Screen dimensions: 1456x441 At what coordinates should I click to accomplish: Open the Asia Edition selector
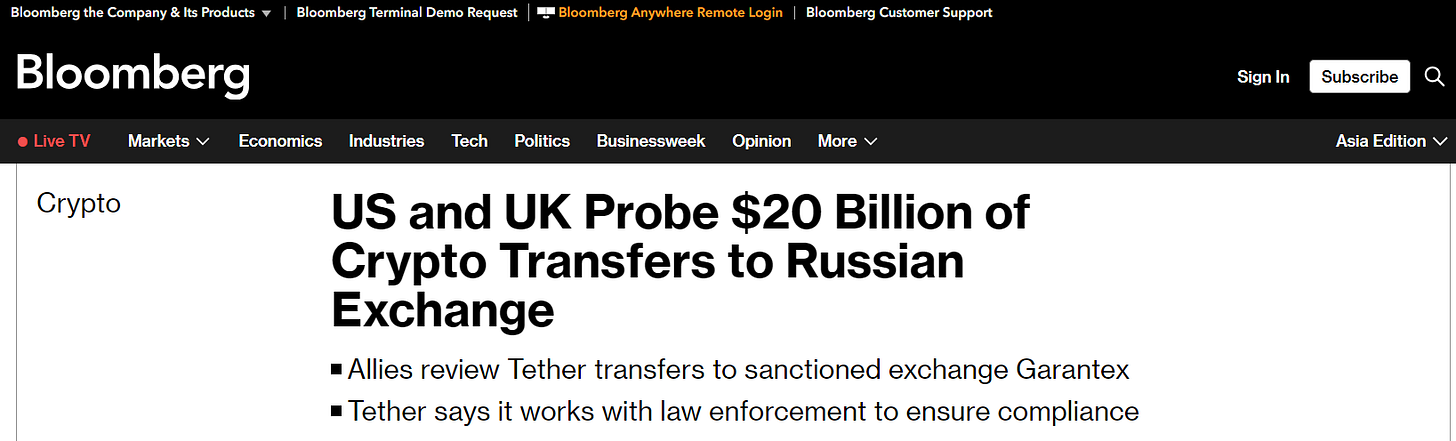point(1390,141)
